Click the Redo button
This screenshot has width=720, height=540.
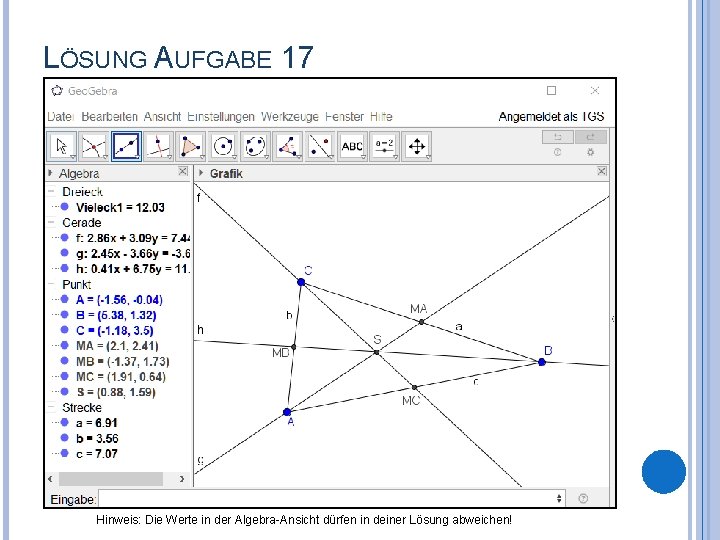point(591,137)
